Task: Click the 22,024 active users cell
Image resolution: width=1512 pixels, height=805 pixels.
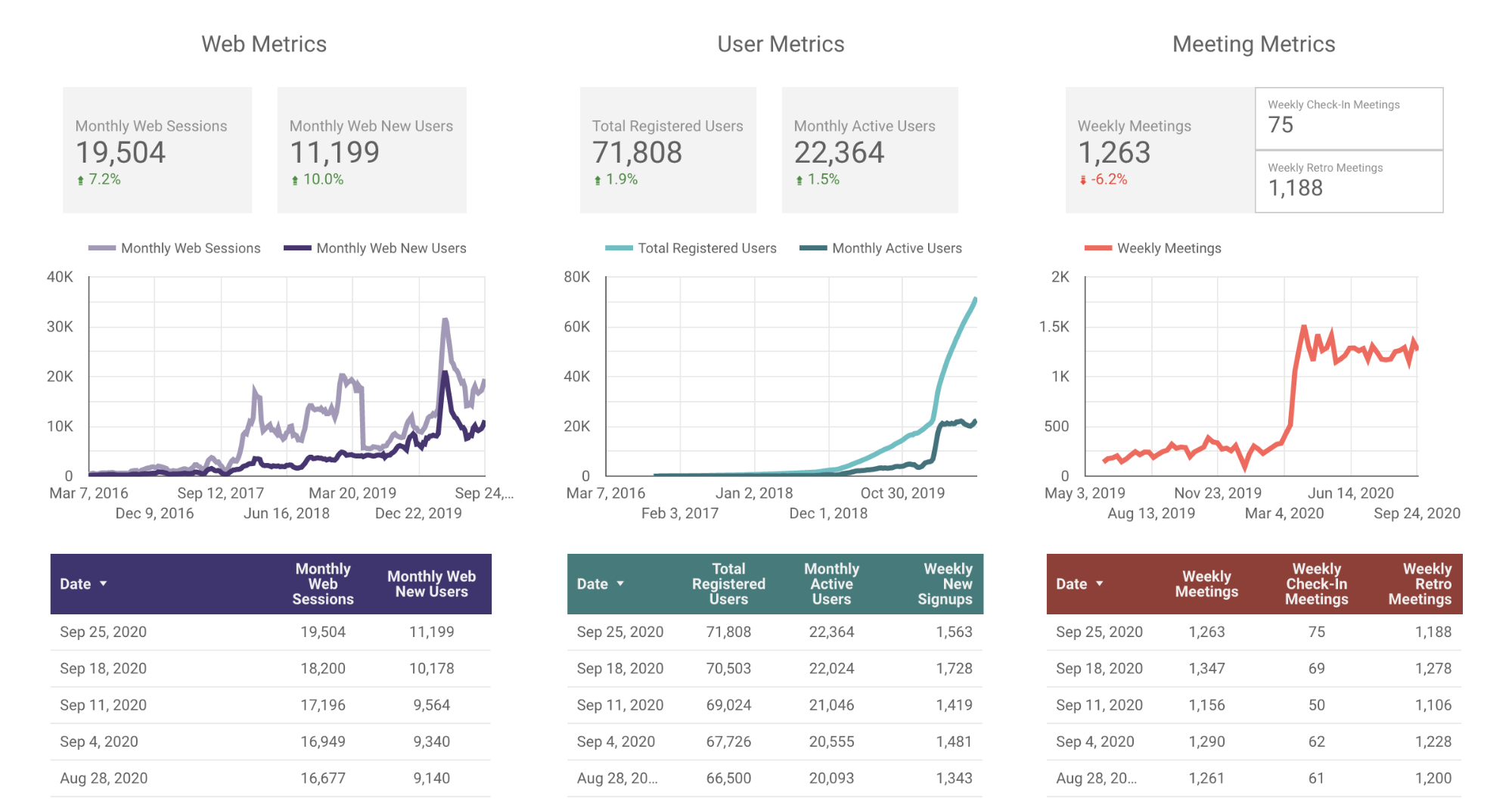Action: 831,669
